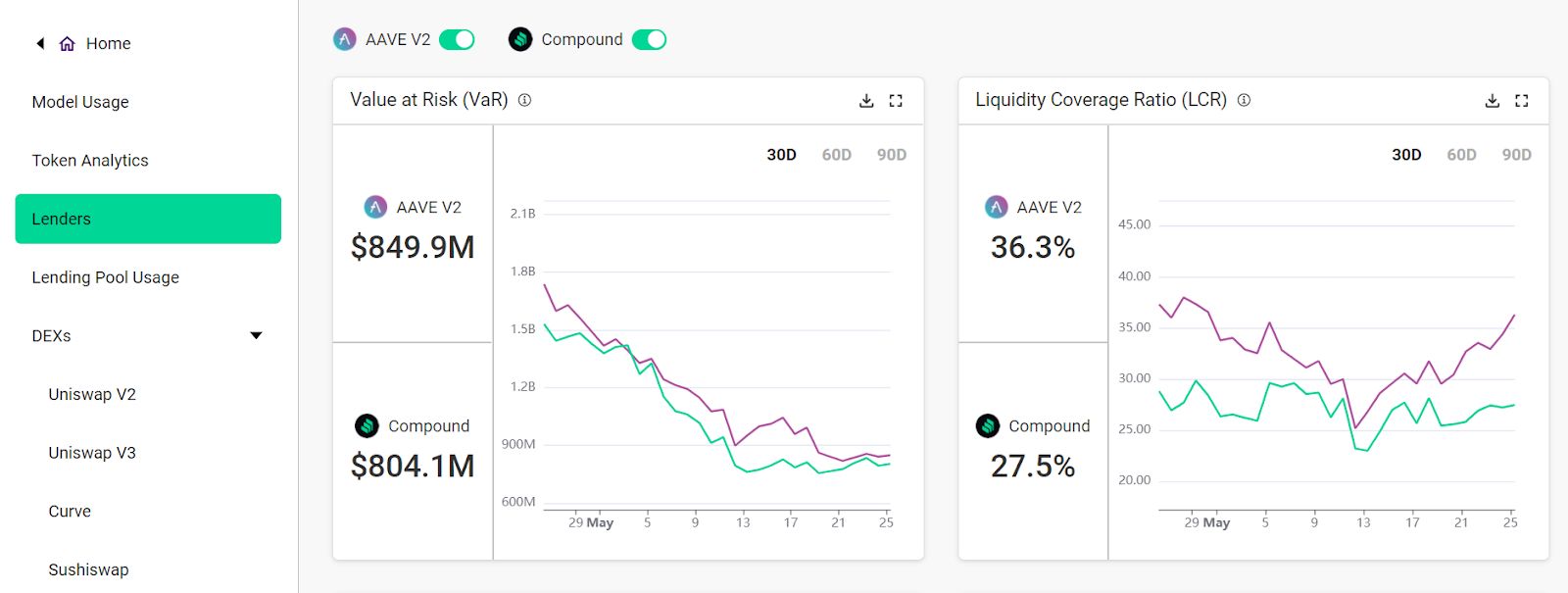The height and width of the screenshot is (593, 1568).
Task: Click the $849.9M AAVE VaR value
Action: [x=413, y=247]
